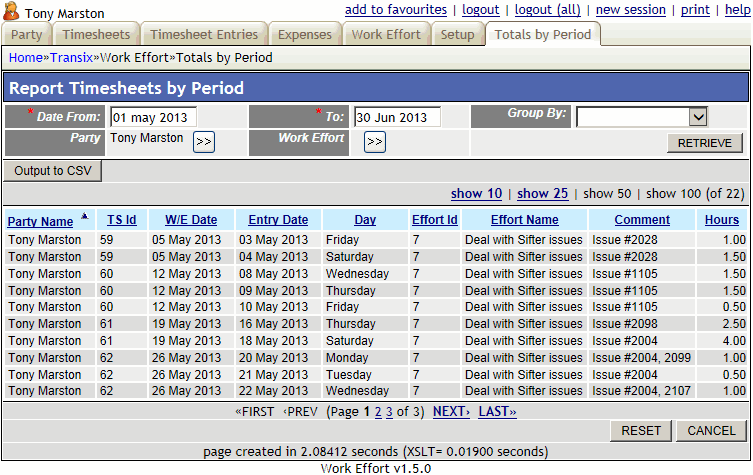
Task: Open the Work Effort lookup popup button
Action: [375, 142]
